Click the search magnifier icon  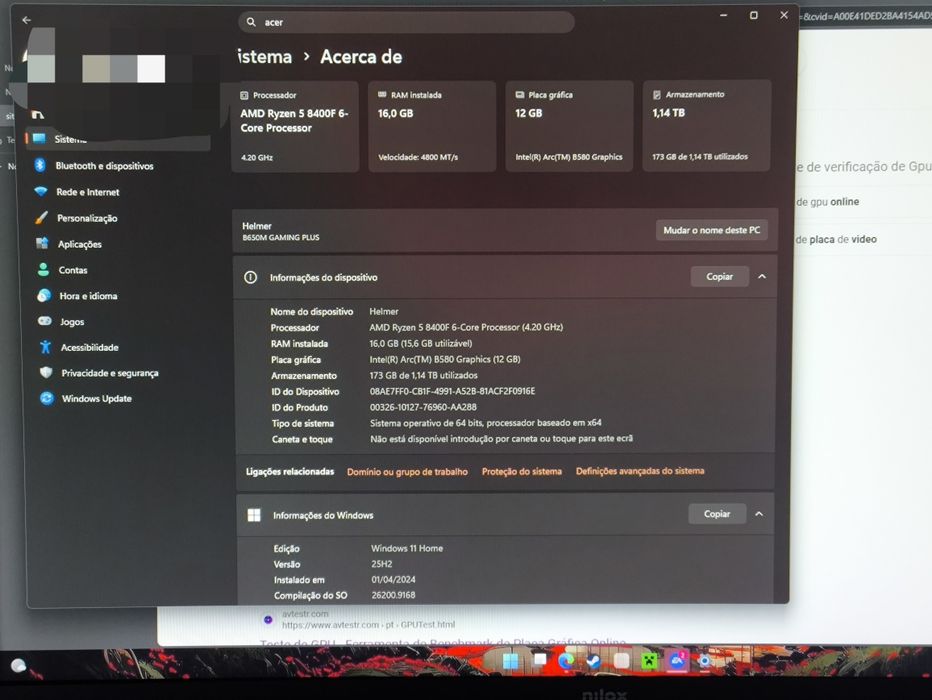pos(251,22)
